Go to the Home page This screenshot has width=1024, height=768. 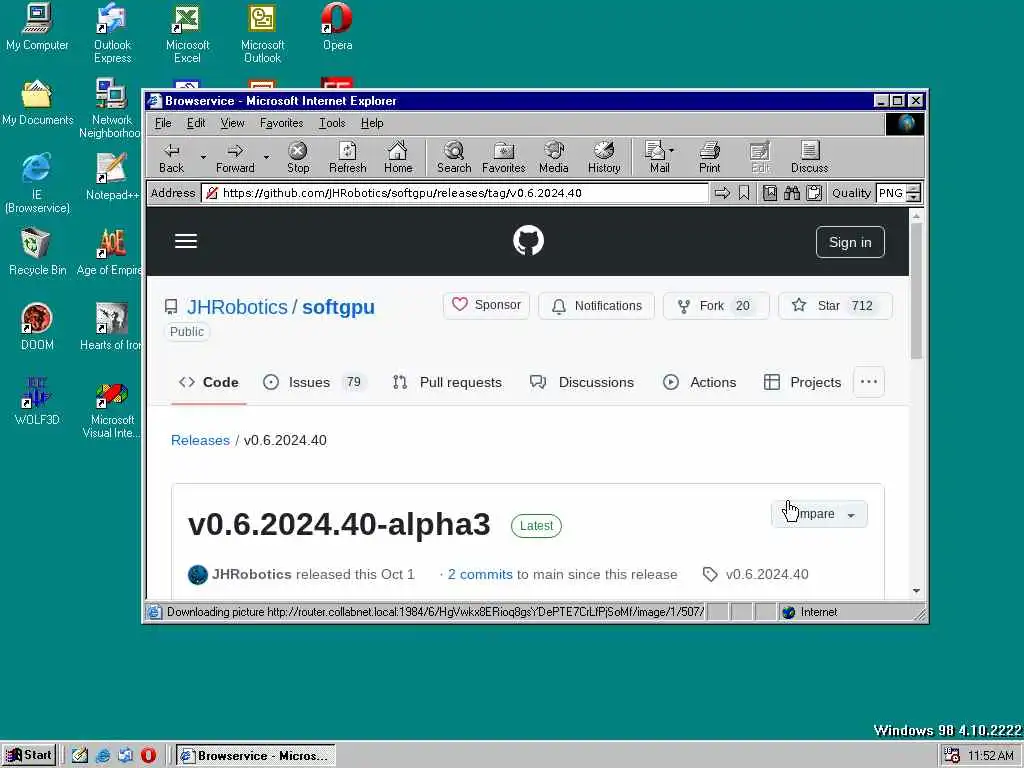click(x=398, y=157)
